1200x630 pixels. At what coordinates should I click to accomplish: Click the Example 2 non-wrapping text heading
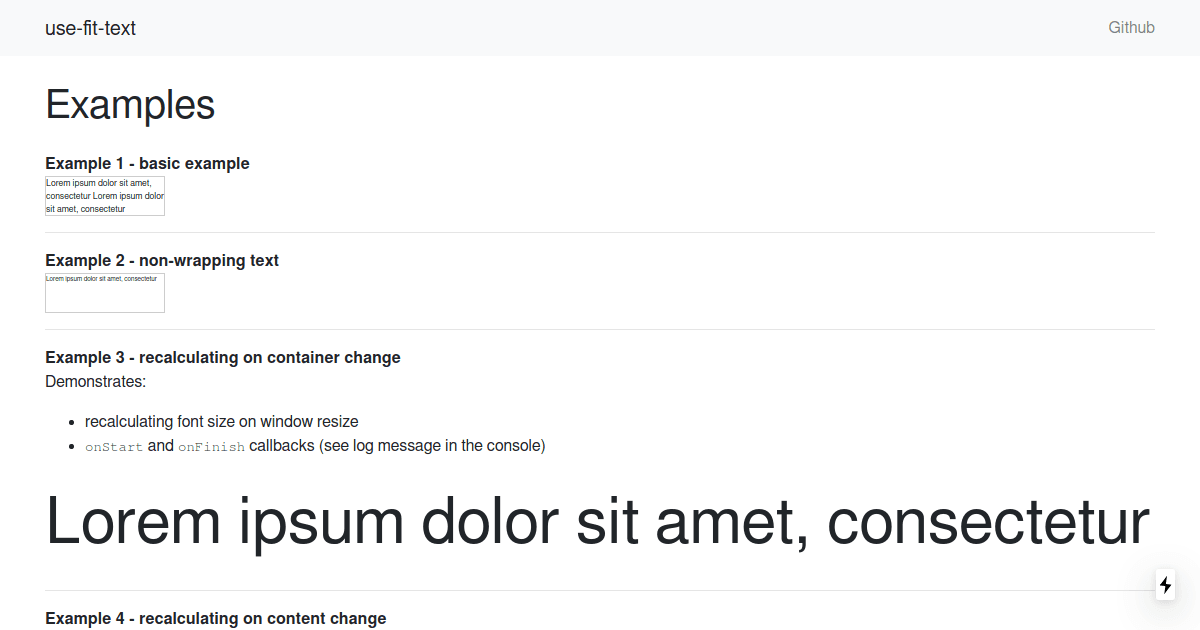[x=161, y=260]
